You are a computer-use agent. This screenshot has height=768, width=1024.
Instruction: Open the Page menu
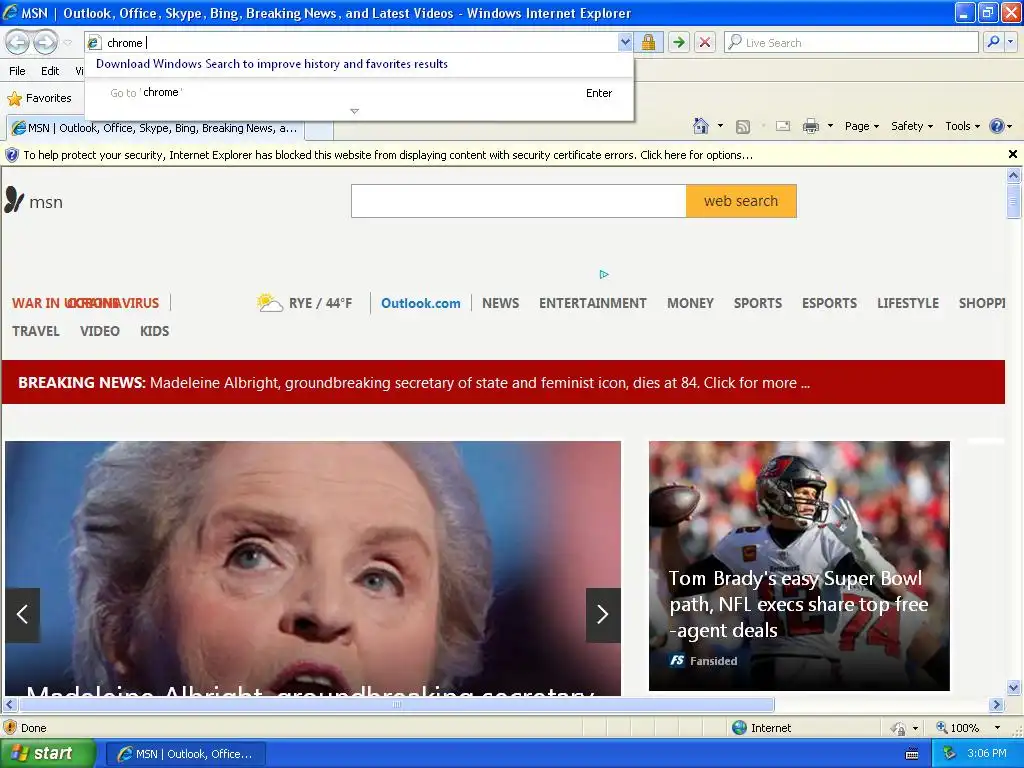pos(862,126)
